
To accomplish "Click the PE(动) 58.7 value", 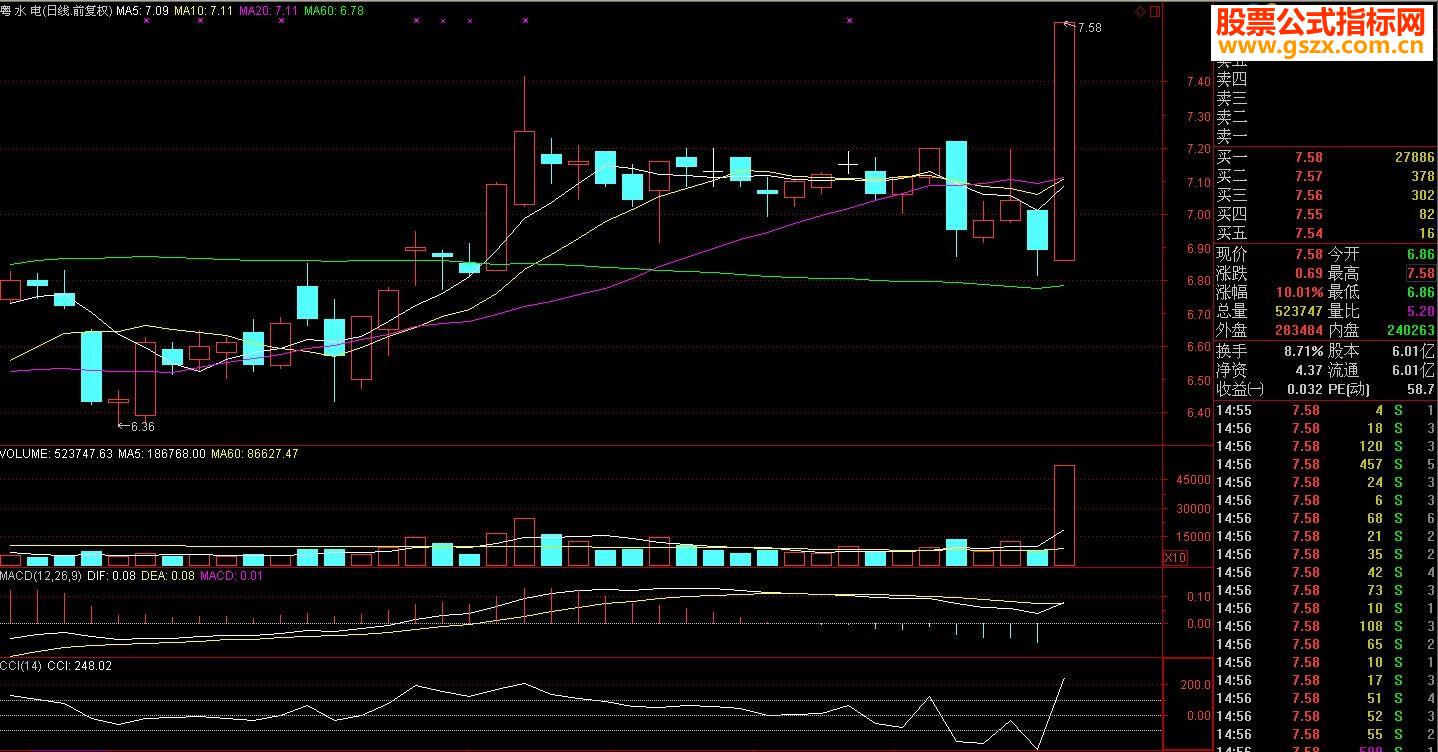I will click(x=1422, y=389).
